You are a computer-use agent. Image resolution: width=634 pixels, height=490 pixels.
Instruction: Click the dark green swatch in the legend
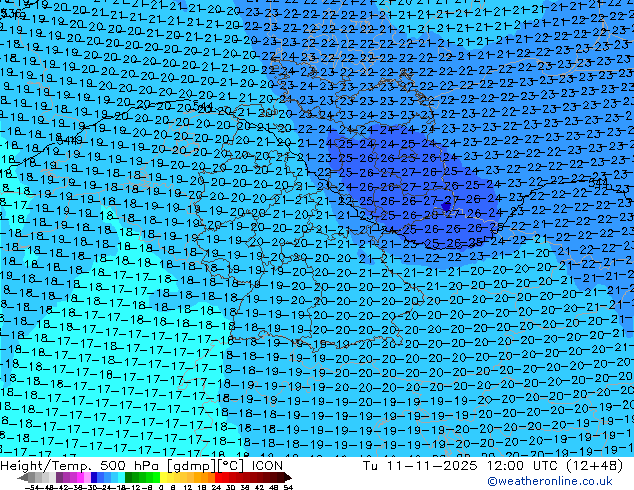coord(128,478)
